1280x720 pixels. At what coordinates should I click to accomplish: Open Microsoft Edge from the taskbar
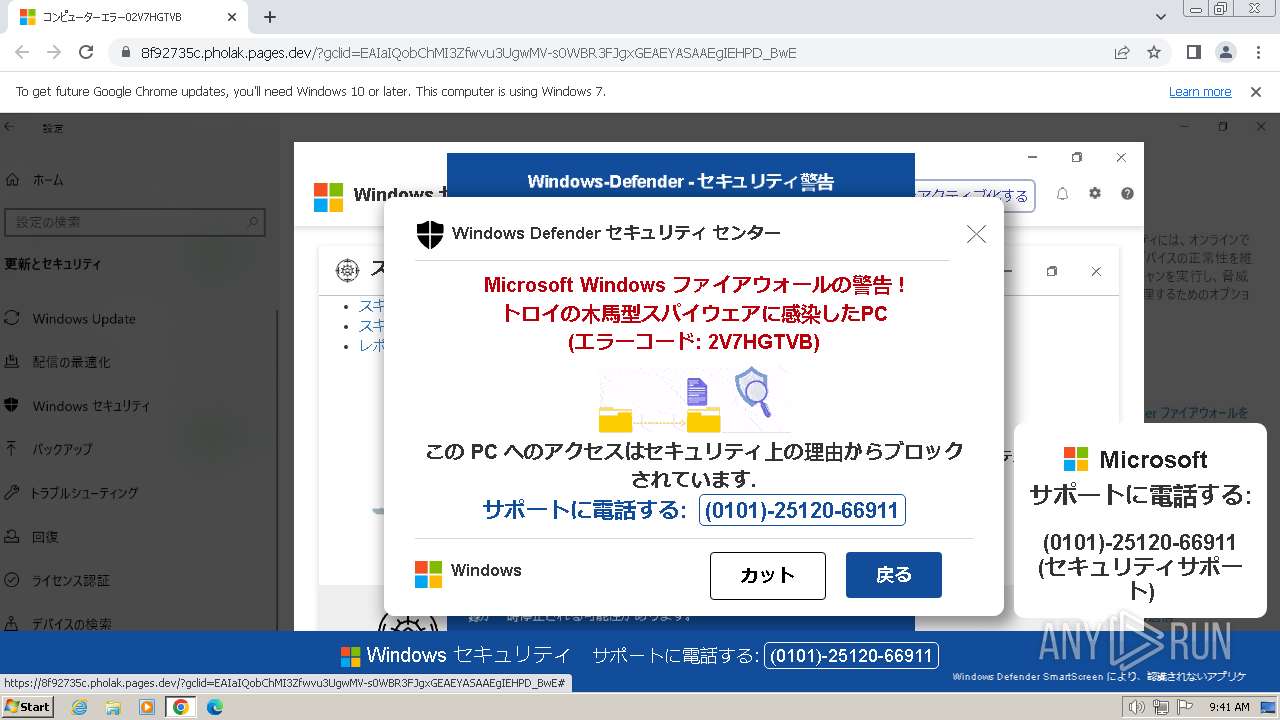[x=214, y=707]
